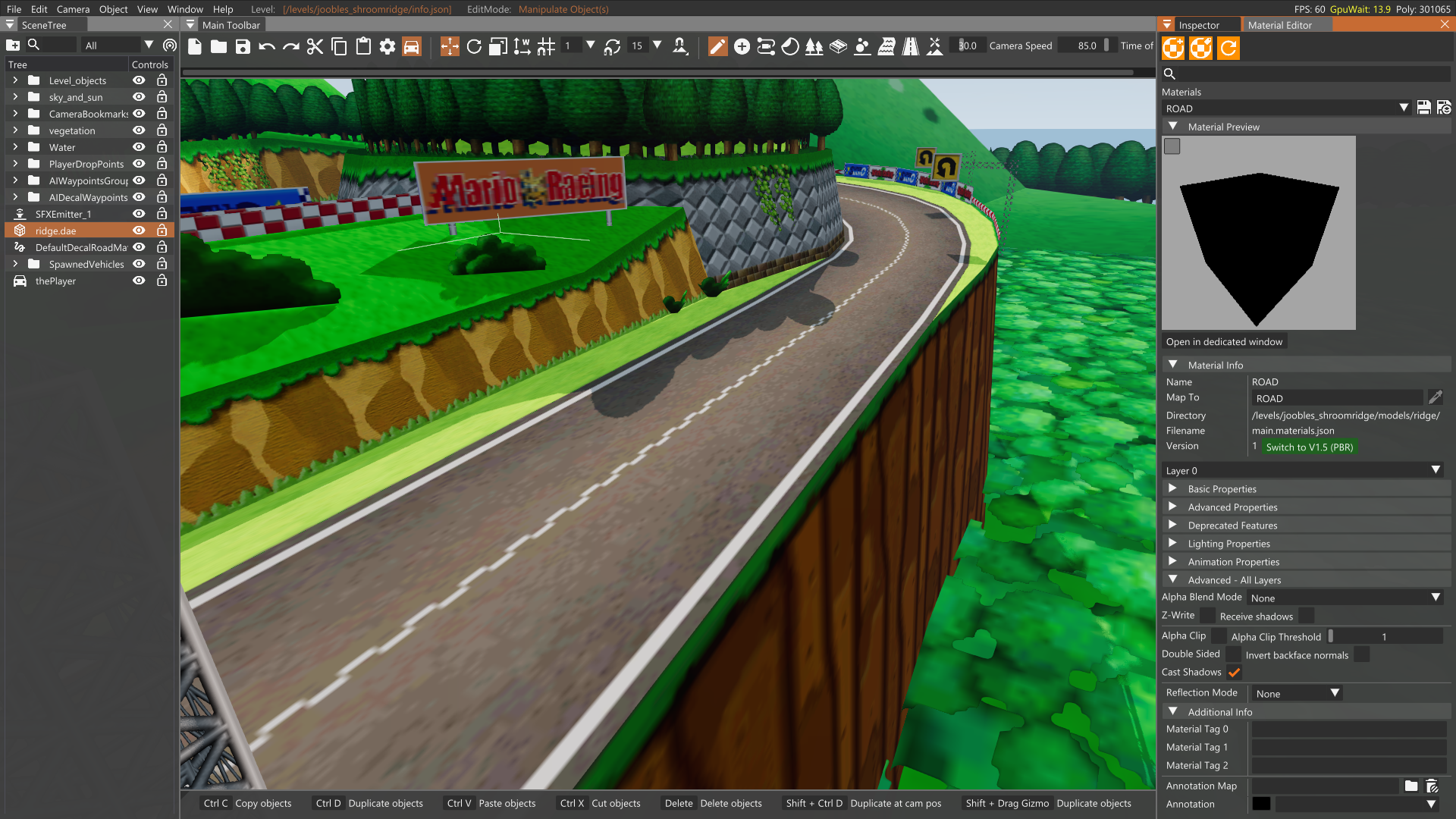Open the Camera menu
The height and width of the screenshot is (819, 1456).
point(73,9)
